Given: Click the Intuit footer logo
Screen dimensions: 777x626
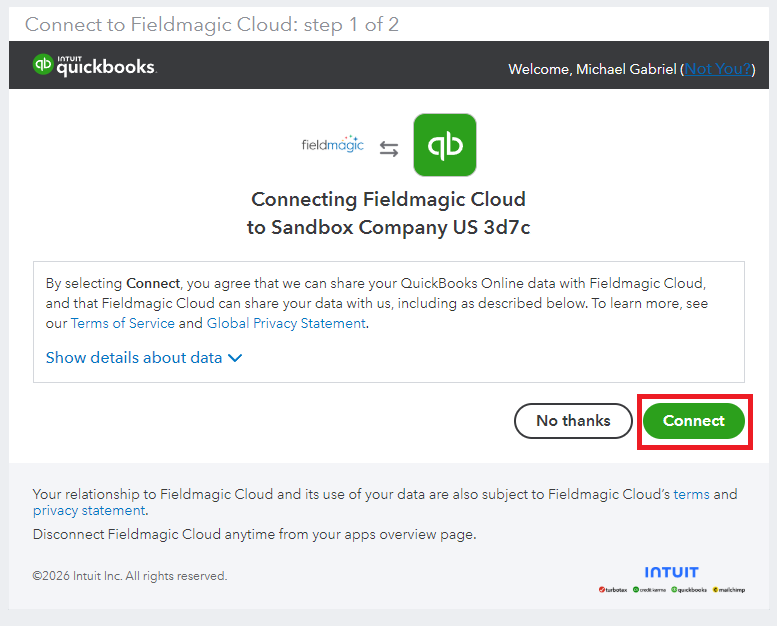Looking at the screenshot, I should [x=671, y=572].
